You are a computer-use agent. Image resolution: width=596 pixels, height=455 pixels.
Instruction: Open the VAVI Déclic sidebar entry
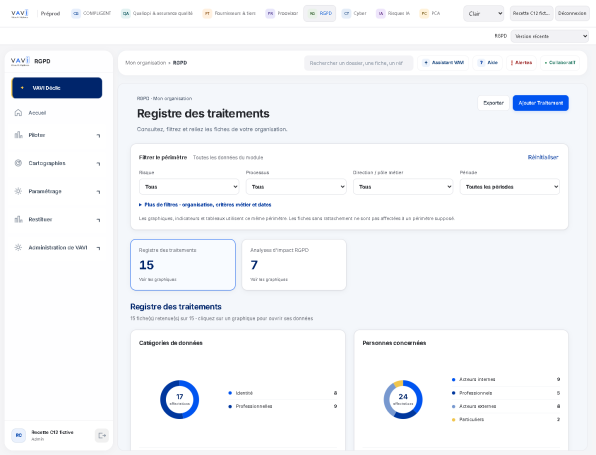pos(57,88)
